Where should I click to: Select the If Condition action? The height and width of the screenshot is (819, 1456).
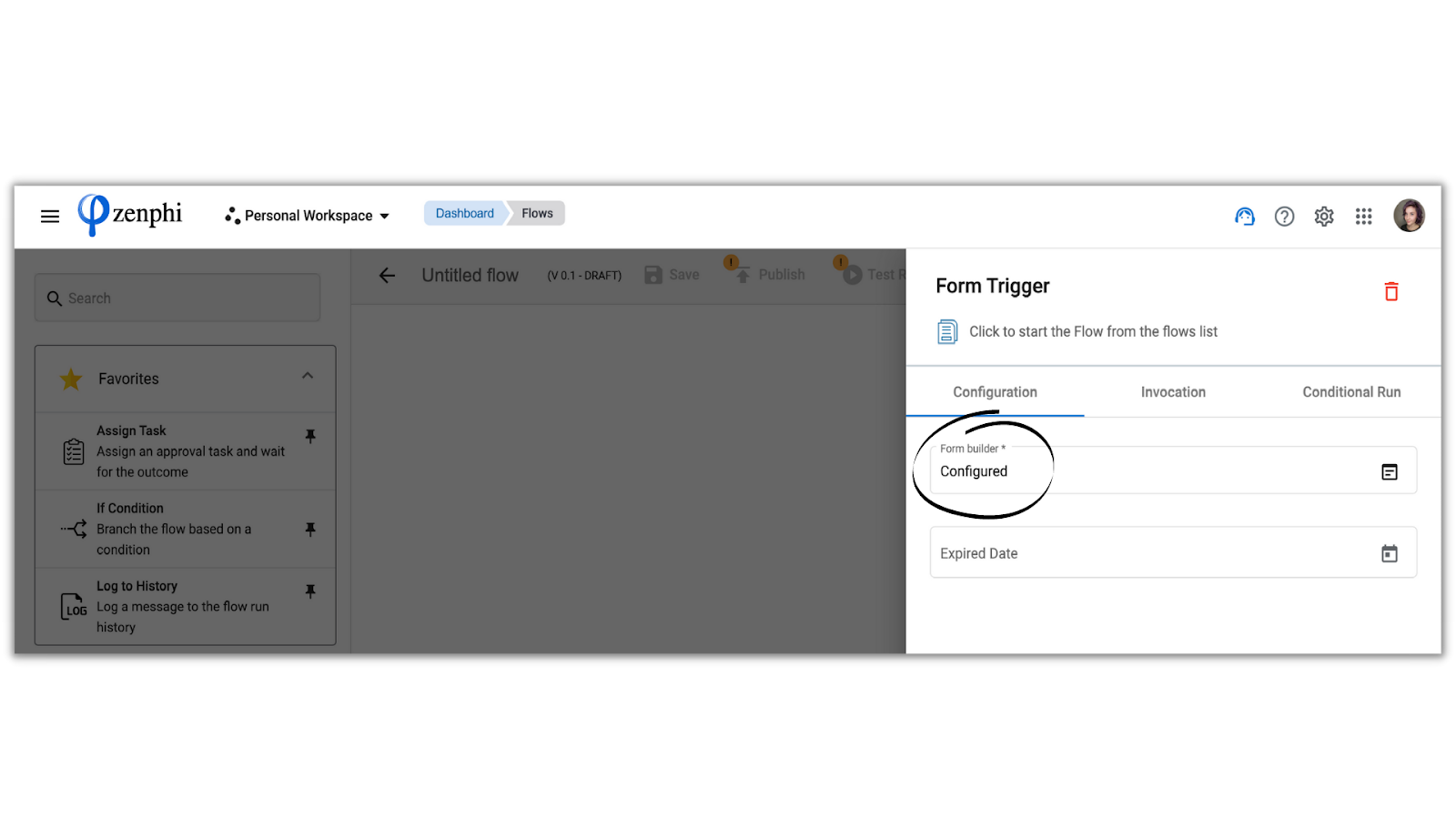tap(185, 529)
